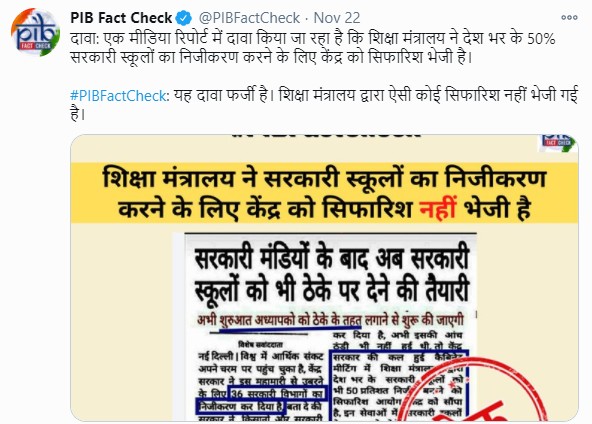Click the #PIBFactCheck hashtag
Screen dimensions: 592x424
click(119, 96)
